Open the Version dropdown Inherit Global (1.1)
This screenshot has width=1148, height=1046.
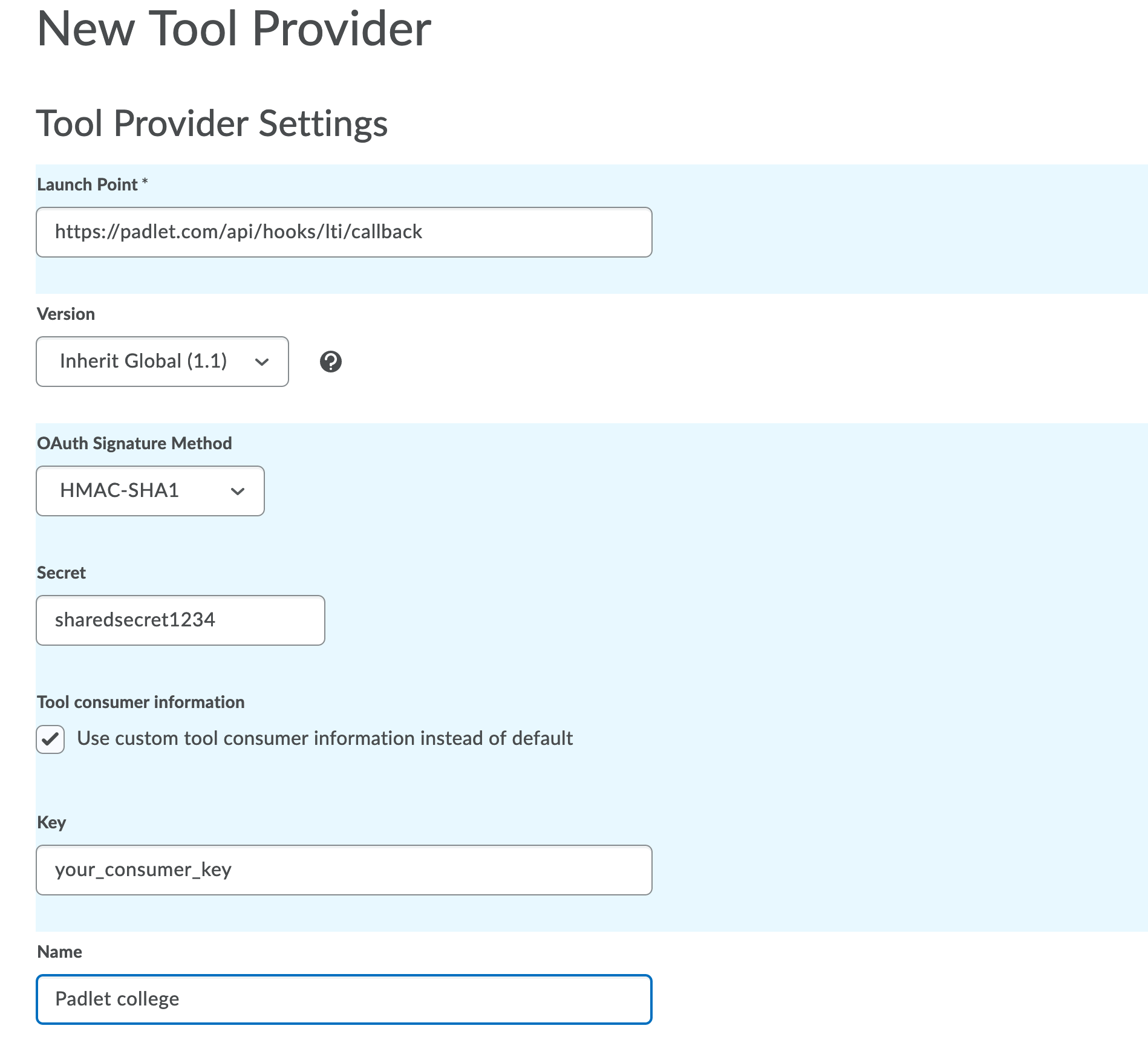click(162, 362)
